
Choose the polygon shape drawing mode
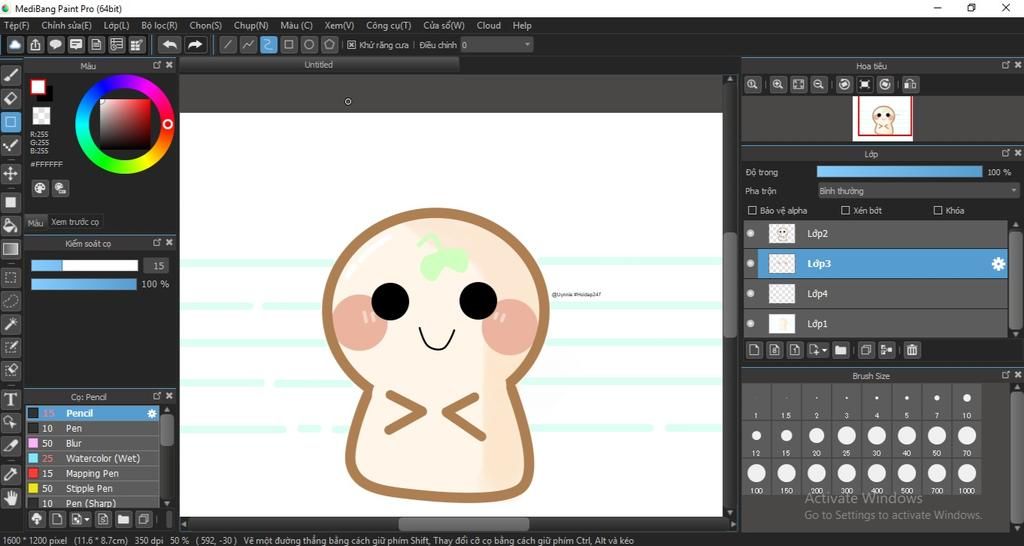click(x=330, y=44)
